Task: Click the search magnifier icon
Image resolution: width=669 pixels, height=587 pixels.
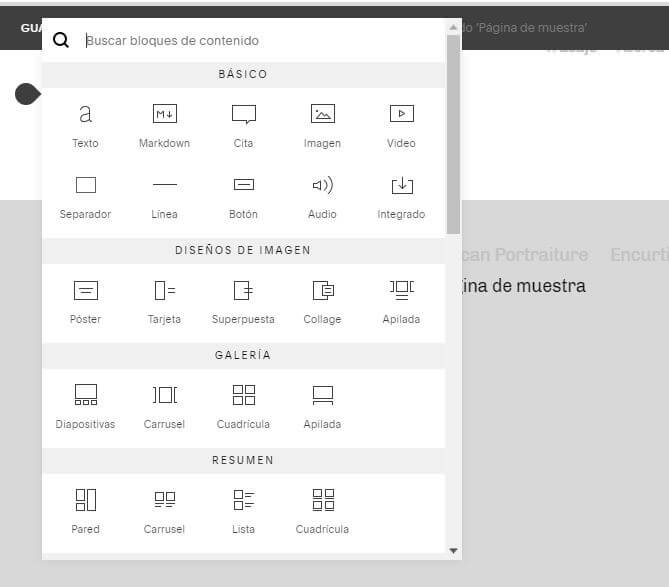Action: click(61, 41)
